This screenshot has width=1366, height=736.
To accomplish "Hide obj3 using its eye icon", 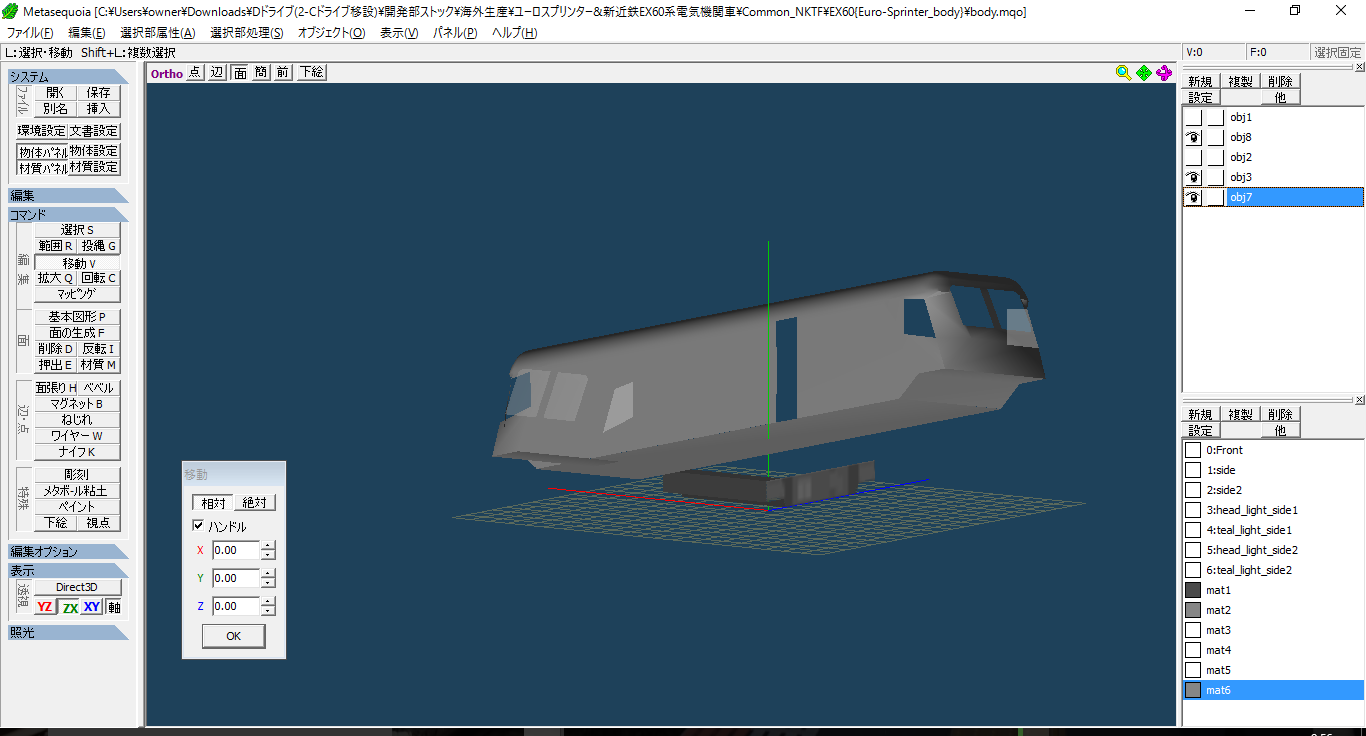I will point(1194,177).
